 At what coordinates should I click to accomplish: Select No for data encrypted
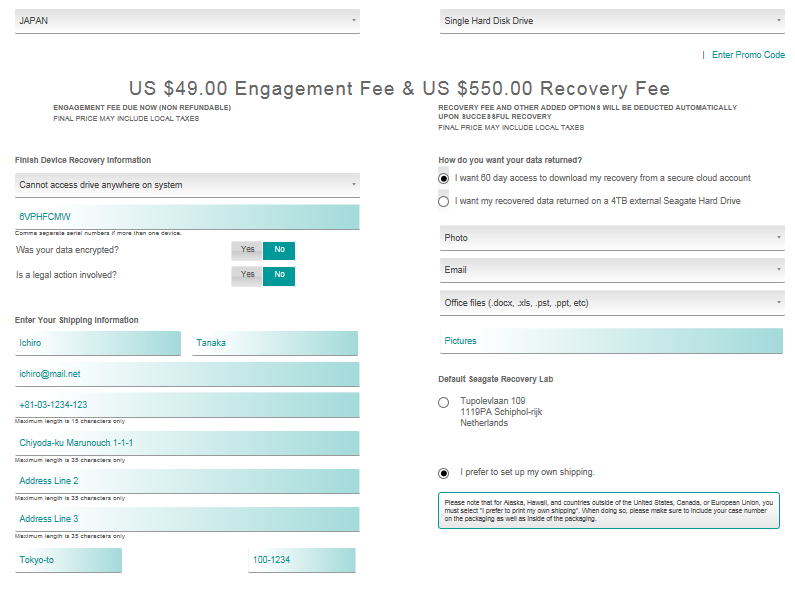coord(279,250)
